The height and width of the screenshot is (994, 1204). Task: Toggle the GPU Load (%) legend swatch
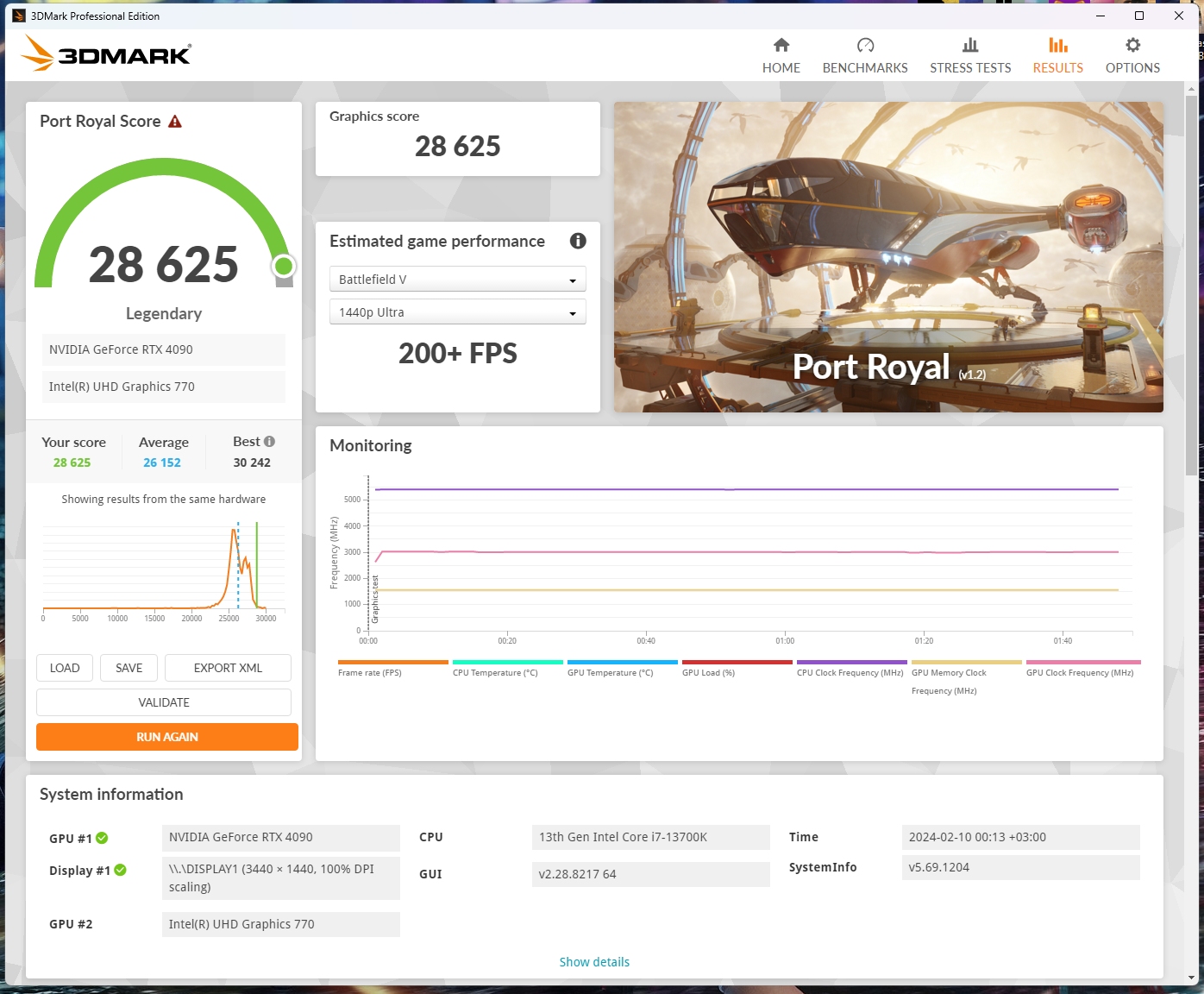click(737, 663)
